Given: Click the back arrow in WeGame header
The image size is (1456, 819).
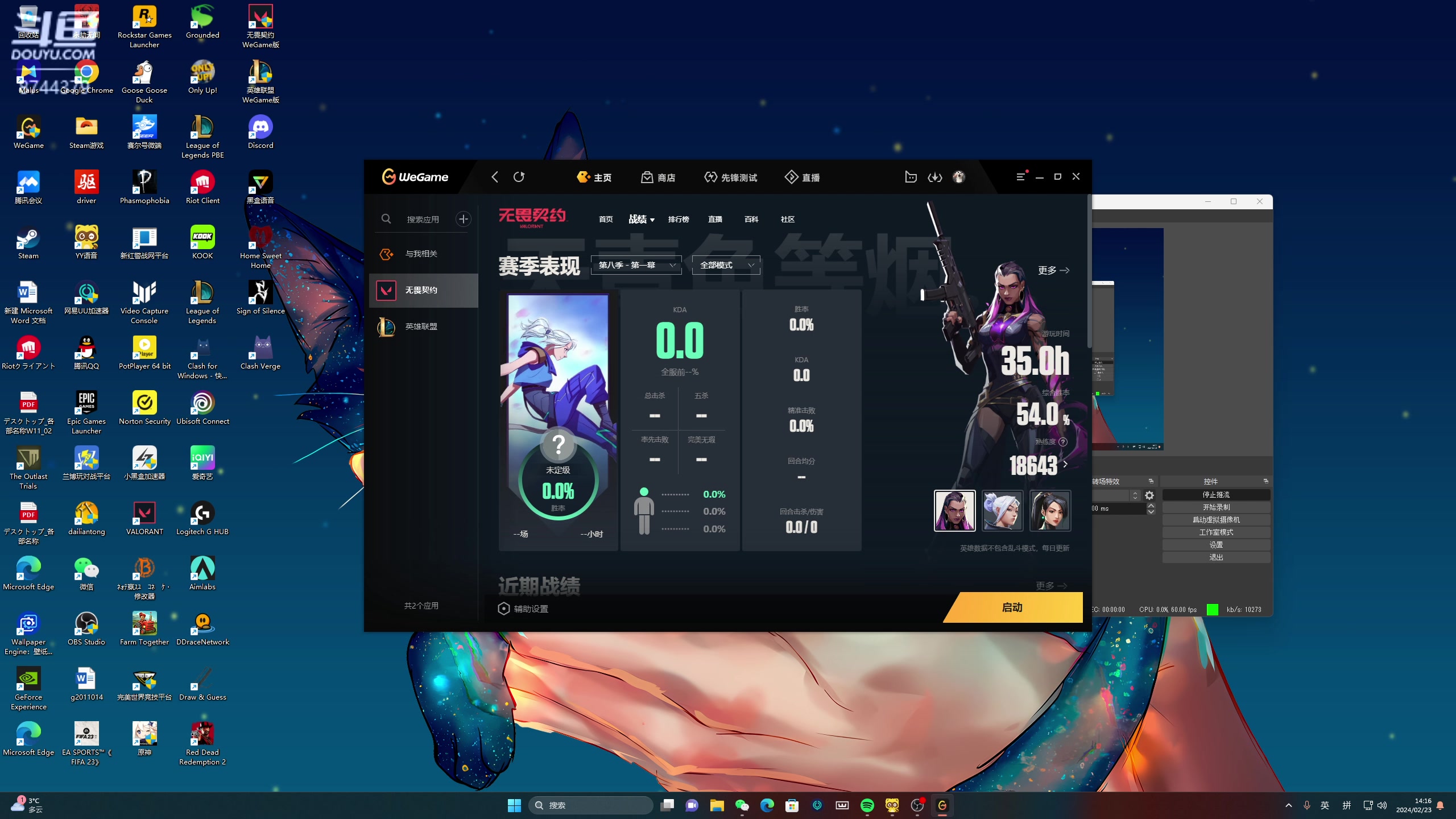Looking at the screenshot, I should (495, 177).
